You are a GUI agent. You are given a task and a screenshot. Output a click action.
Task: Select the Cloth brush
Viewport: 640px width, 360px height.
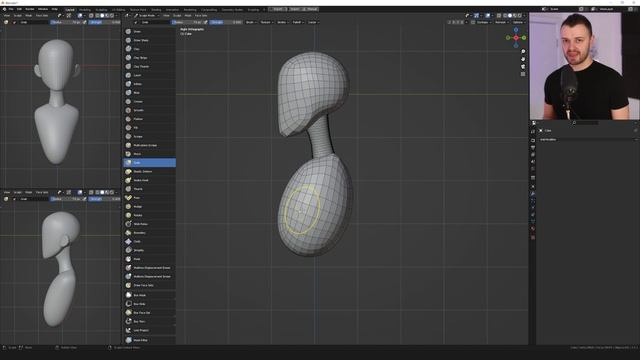(x=149, y=241)
